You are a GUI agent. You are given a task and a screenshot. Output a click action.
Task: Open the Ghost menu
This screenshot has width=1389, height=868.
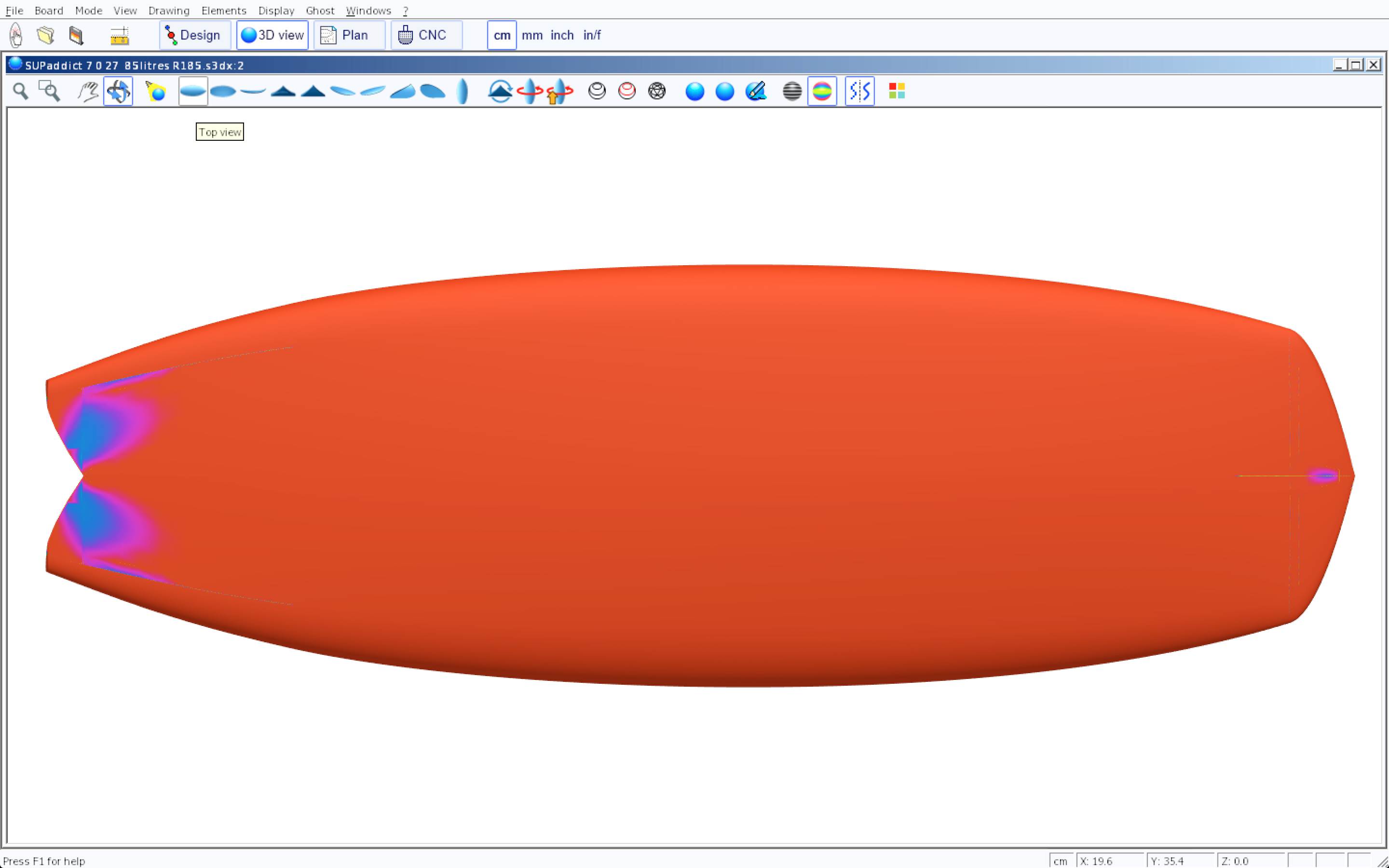pos(320,10)
